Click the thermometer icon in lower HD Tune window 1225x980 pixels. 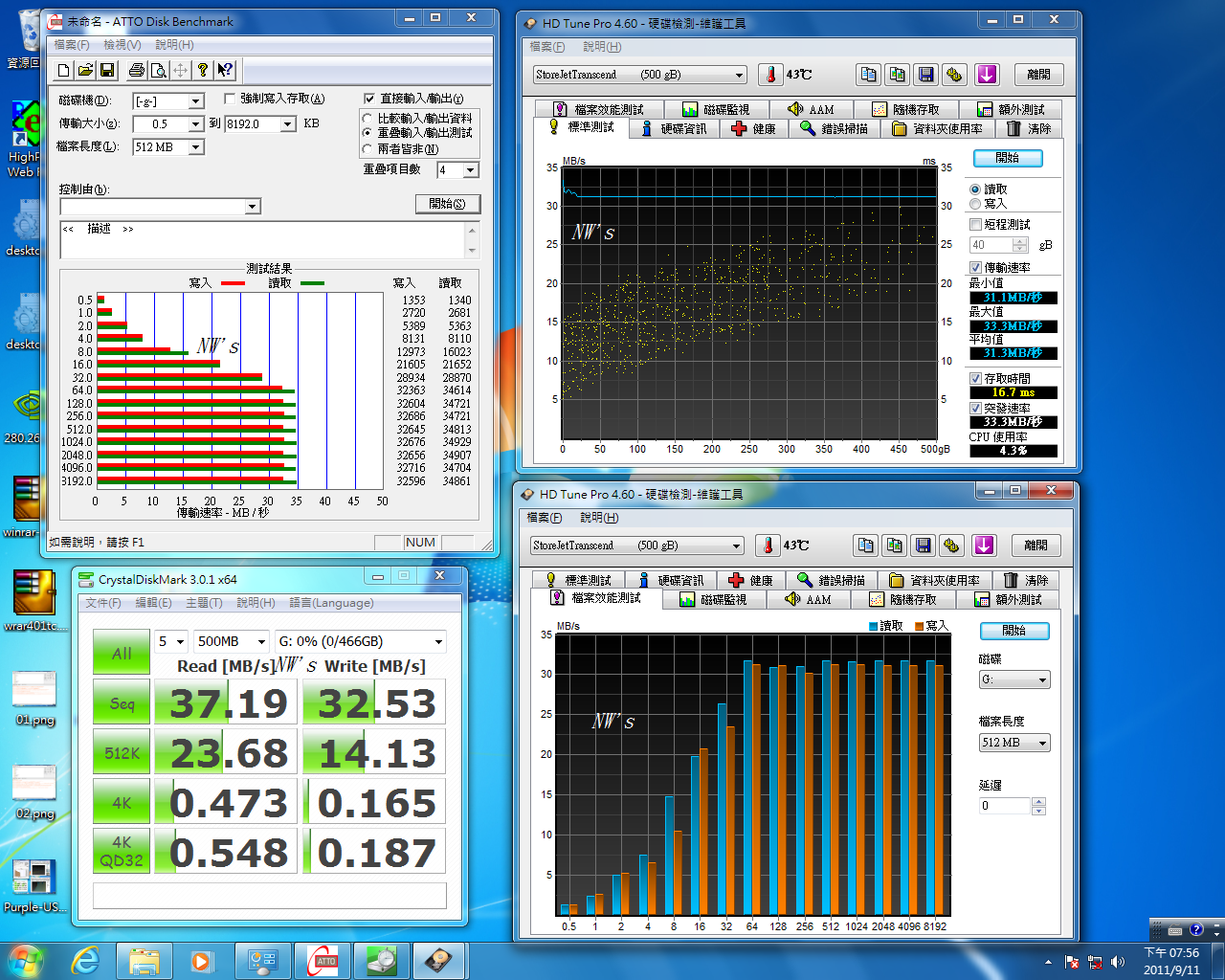(768, 546)
